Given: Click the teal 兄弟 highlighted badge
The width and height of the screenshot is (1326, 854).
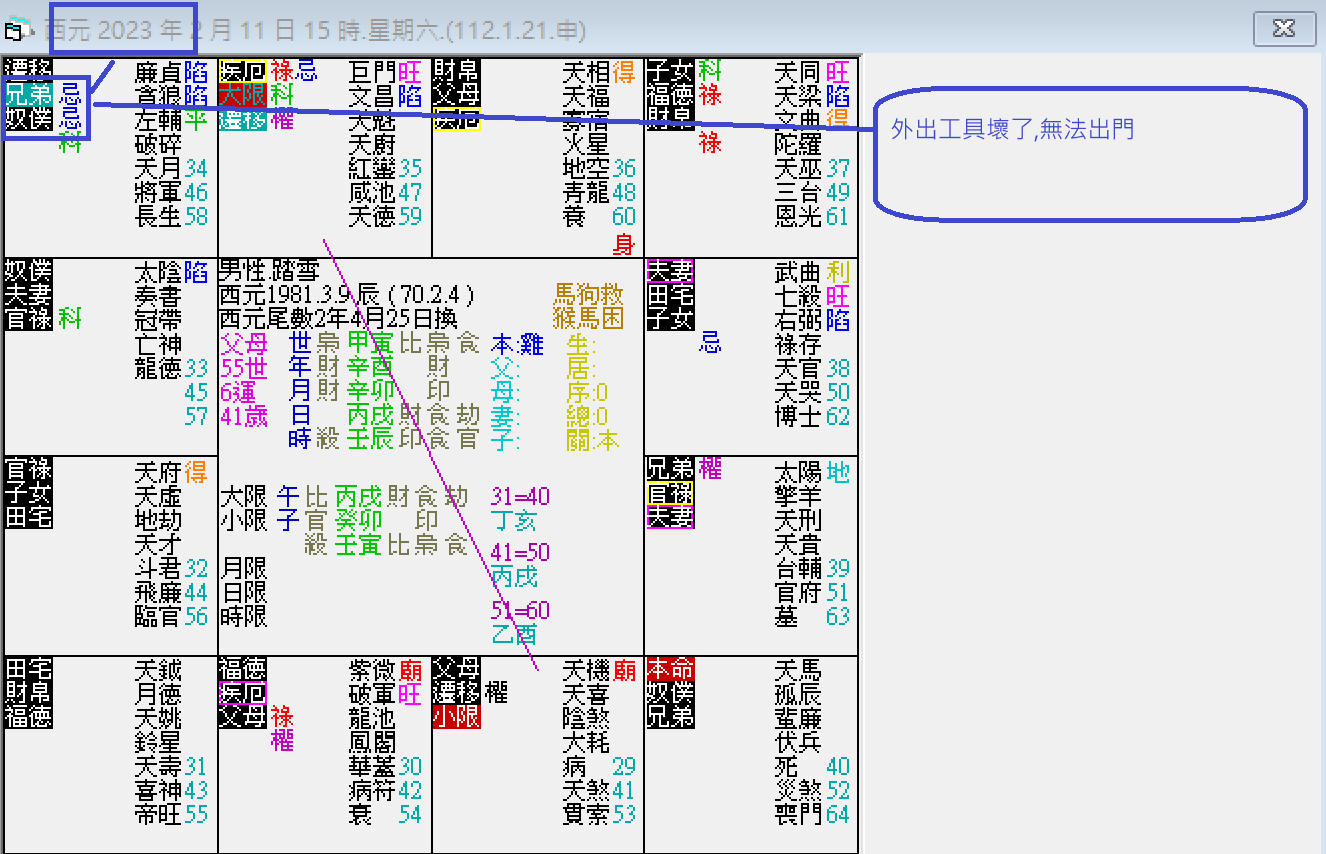Looking at the screenshot, I should coord(27,94).
